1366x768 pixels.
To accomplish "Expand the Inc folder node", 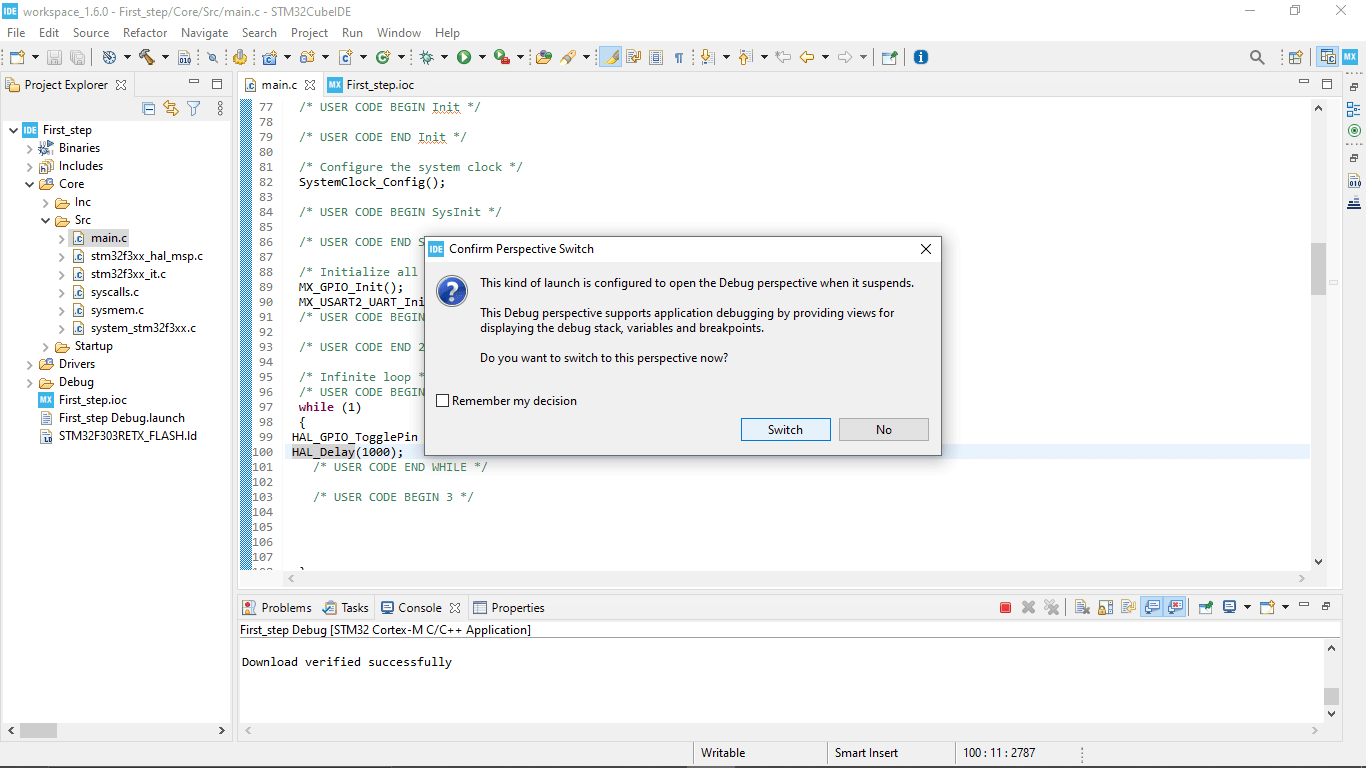I will coord(46,202).
